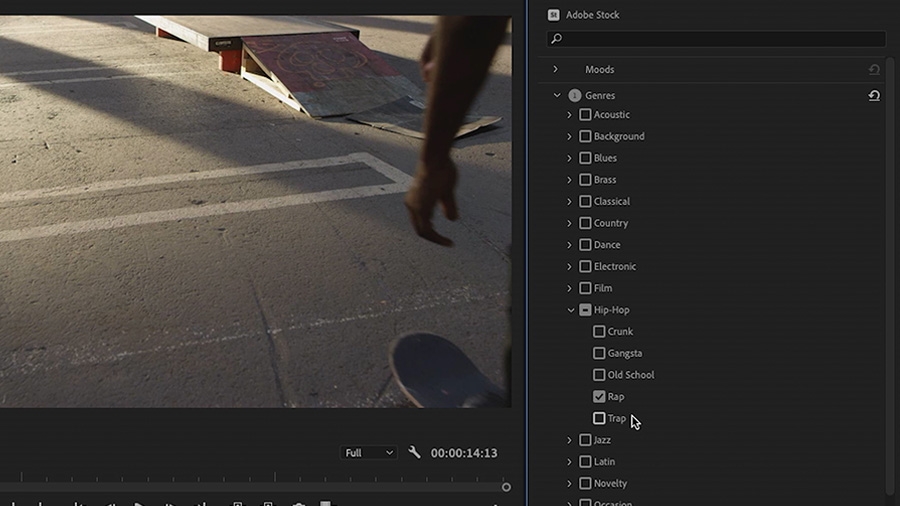Check the Gangsta subgenre checkbox
Screen dimensions: 900x506
(x=599, y=353)
